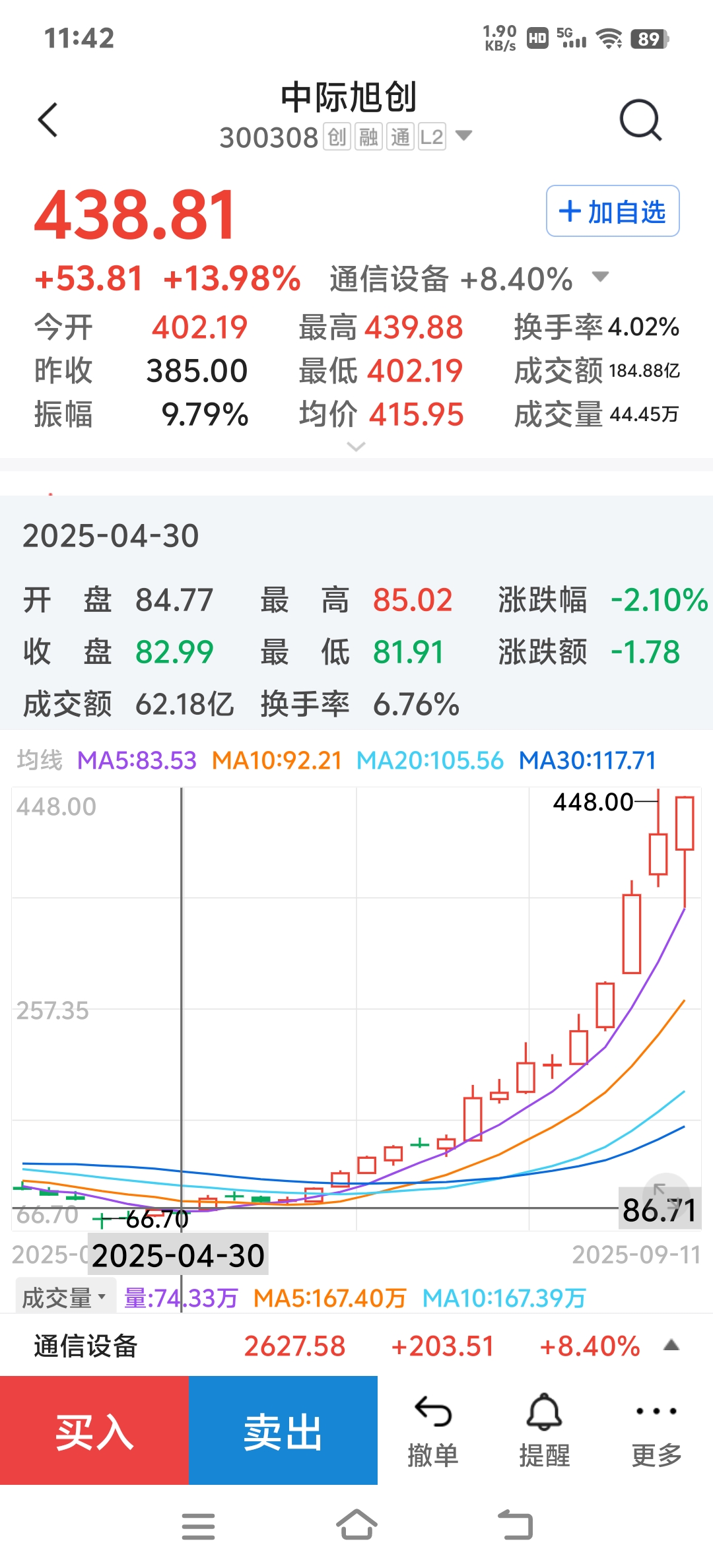Tap the 448.00 high price chart marker
Image resolution: width=713 pixels, height=1568 pixels.
pyautogui.click(x=593, y=802)
